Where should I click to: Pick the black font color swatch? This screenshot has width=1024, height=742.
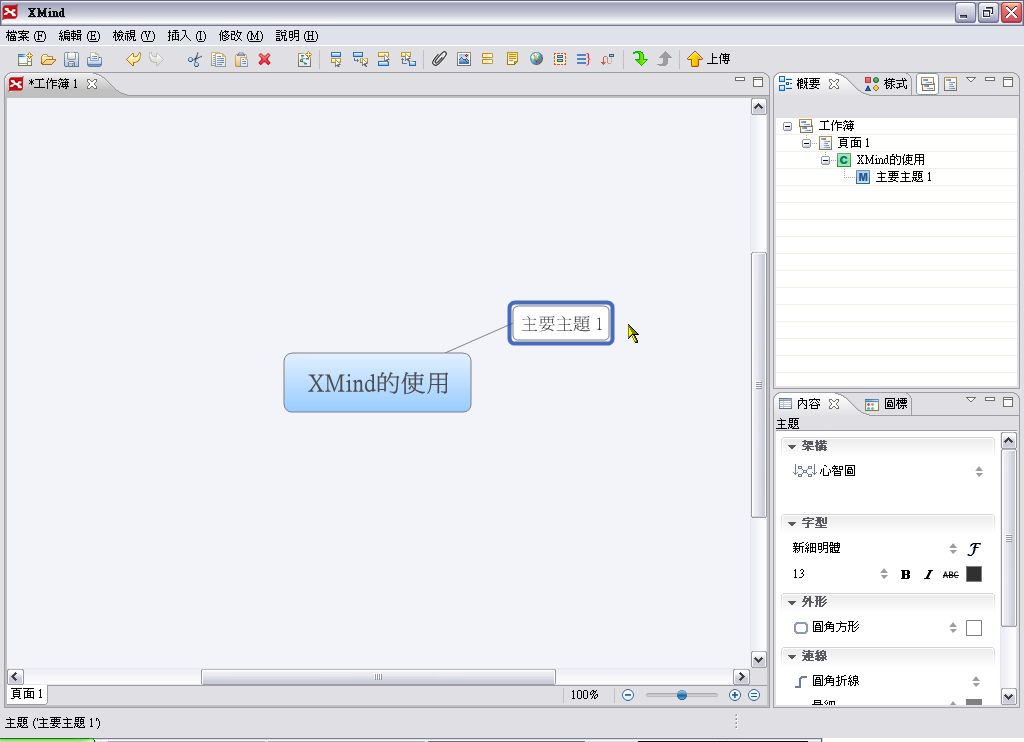pyautogui.click(x=974, y=574)
